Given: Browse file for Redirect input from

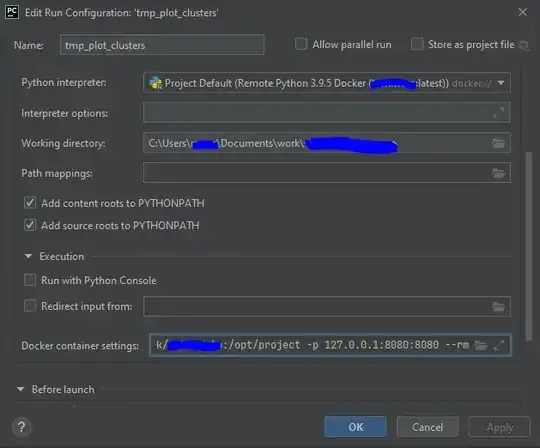Looking at the screenshot, I should click(498, 306).
